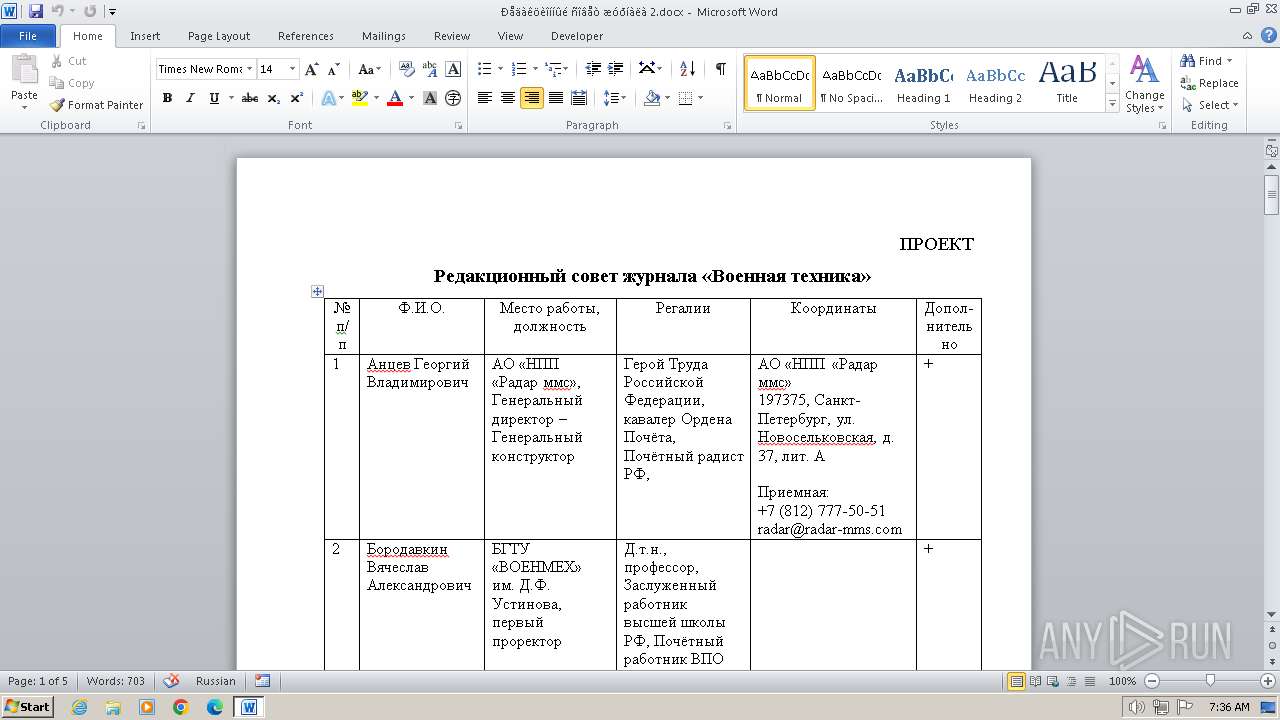Apply the Title style

pyautogui.click(x=1067, y=83)
